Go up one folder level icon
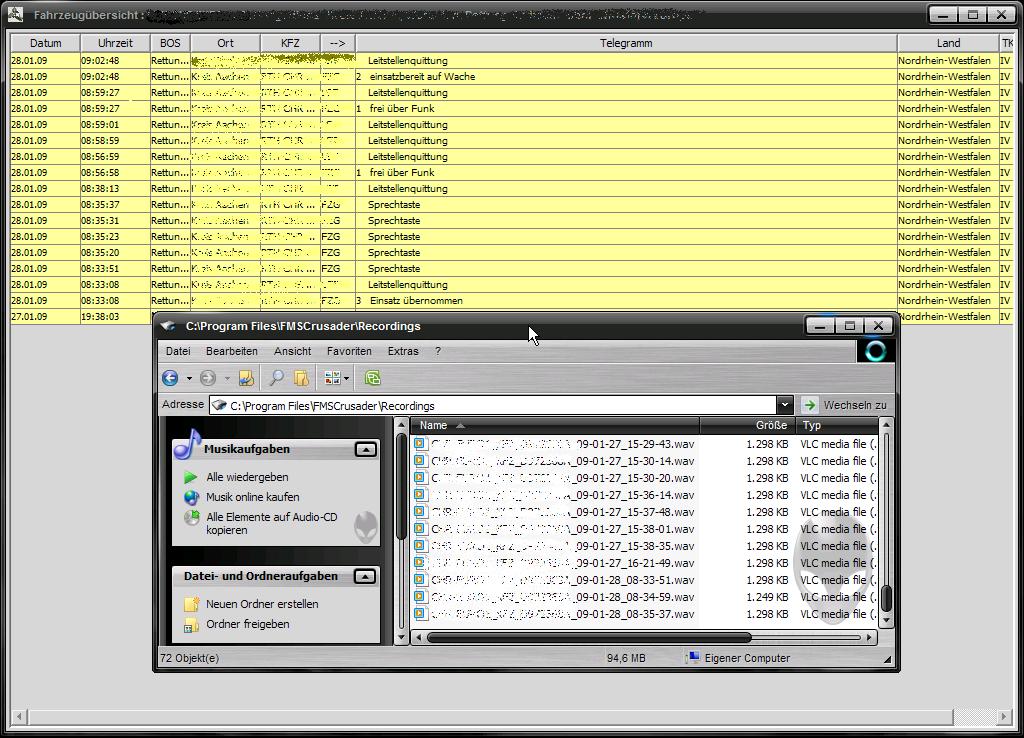The width and height of the screenshot is (1024, 738). (246, 378)
